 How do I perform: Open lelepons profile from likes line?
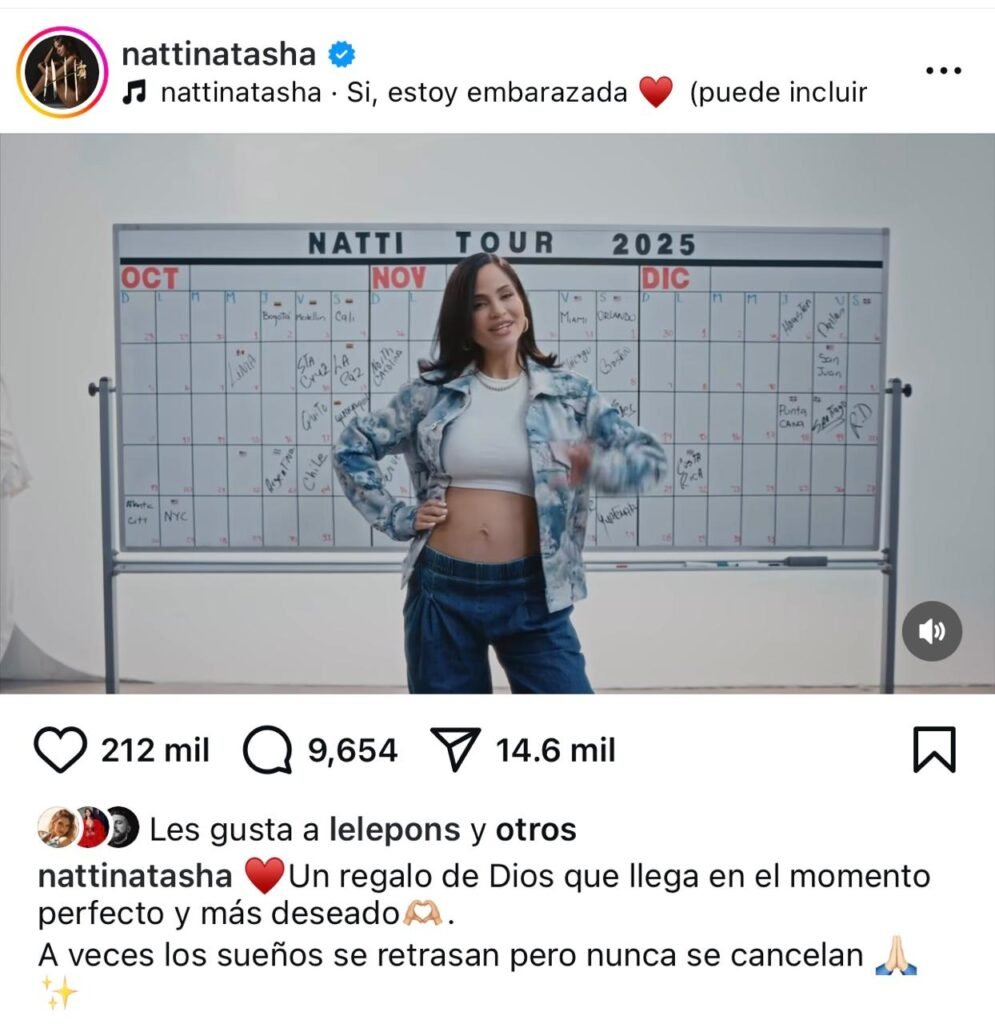(395, 831)
